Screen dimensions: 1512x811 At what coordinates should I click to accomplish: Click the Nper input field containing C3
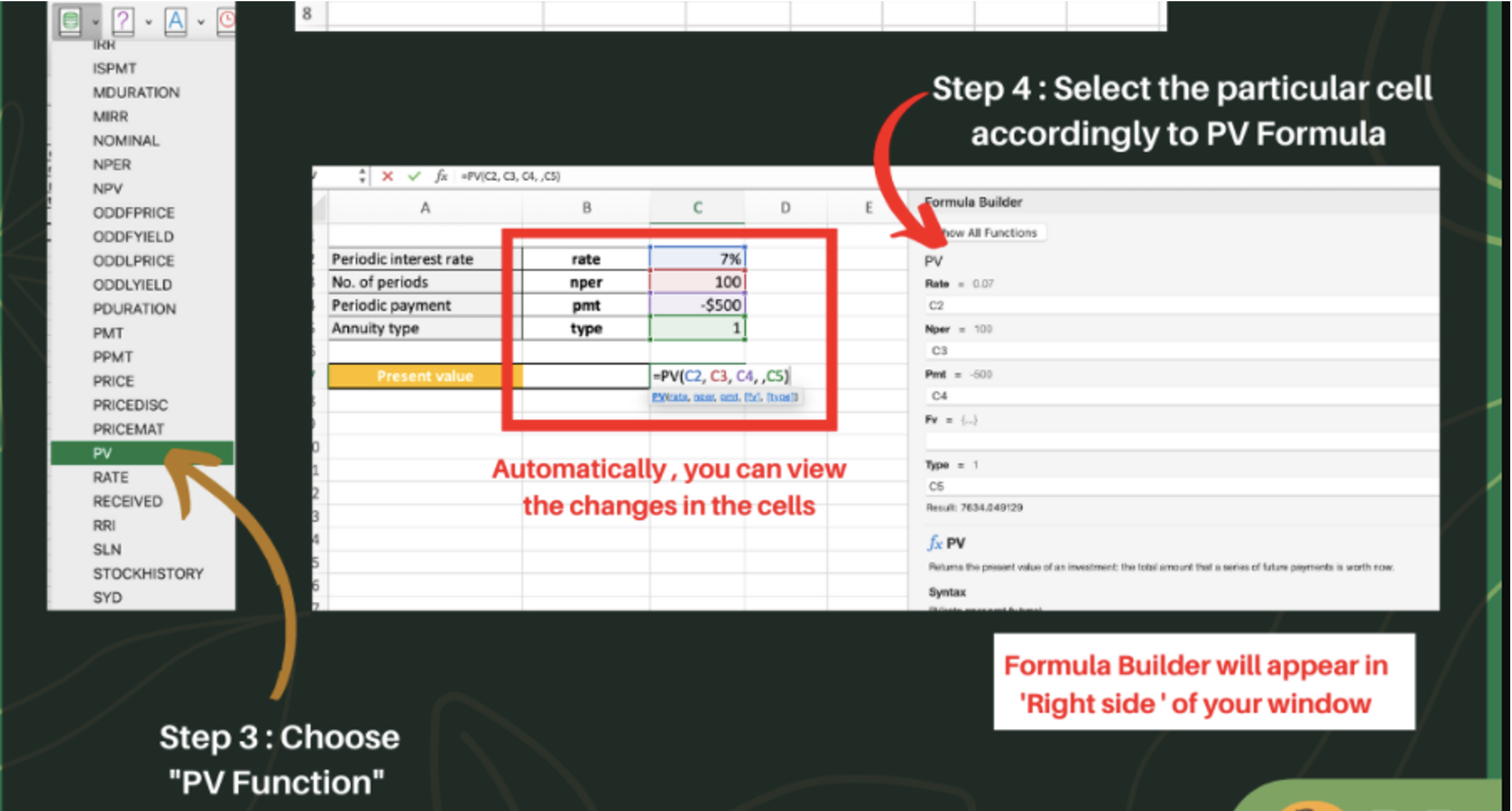click(1182, 351)
